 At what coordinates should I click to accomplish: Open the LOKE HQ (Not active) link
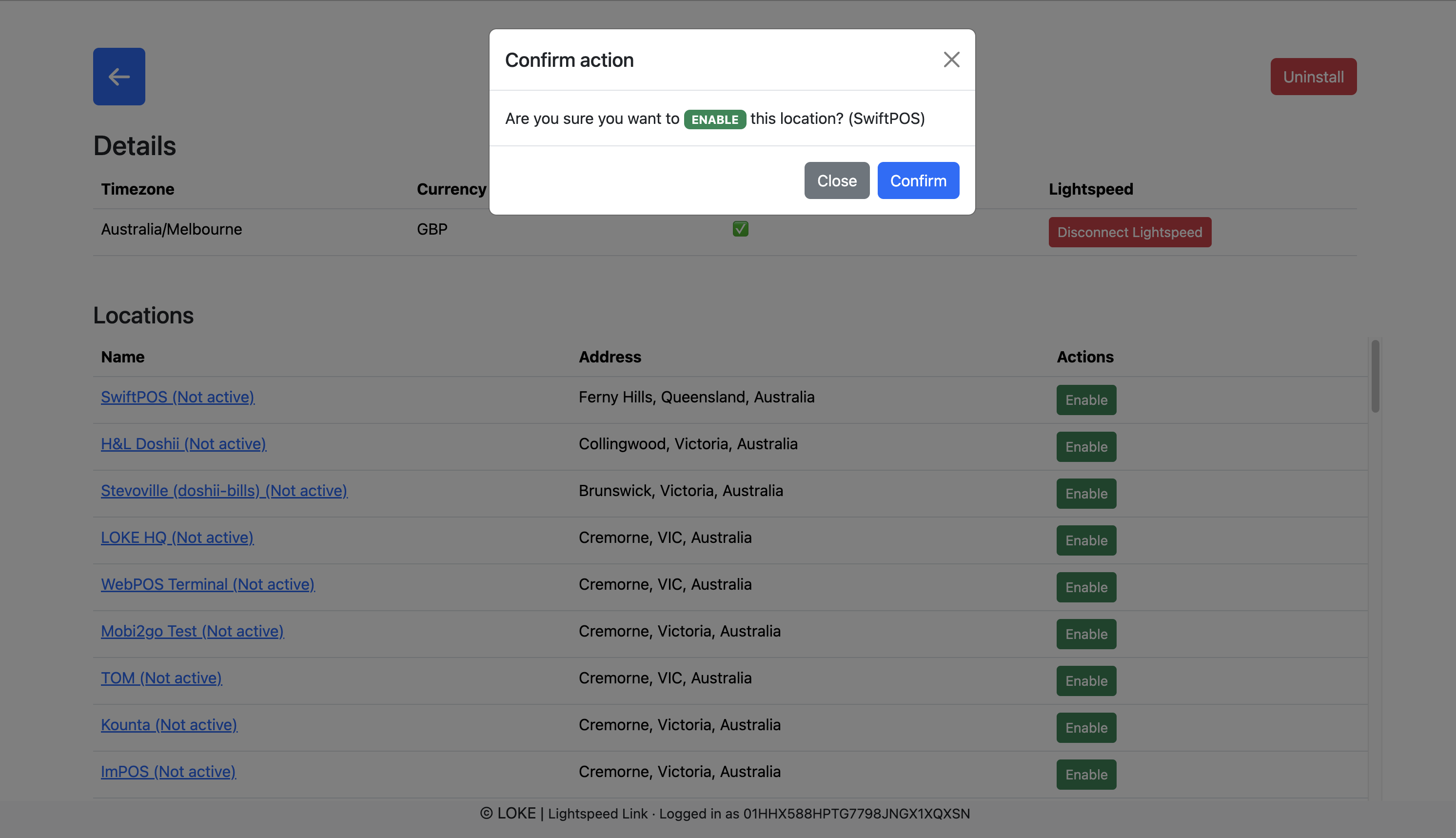(177, 538)
